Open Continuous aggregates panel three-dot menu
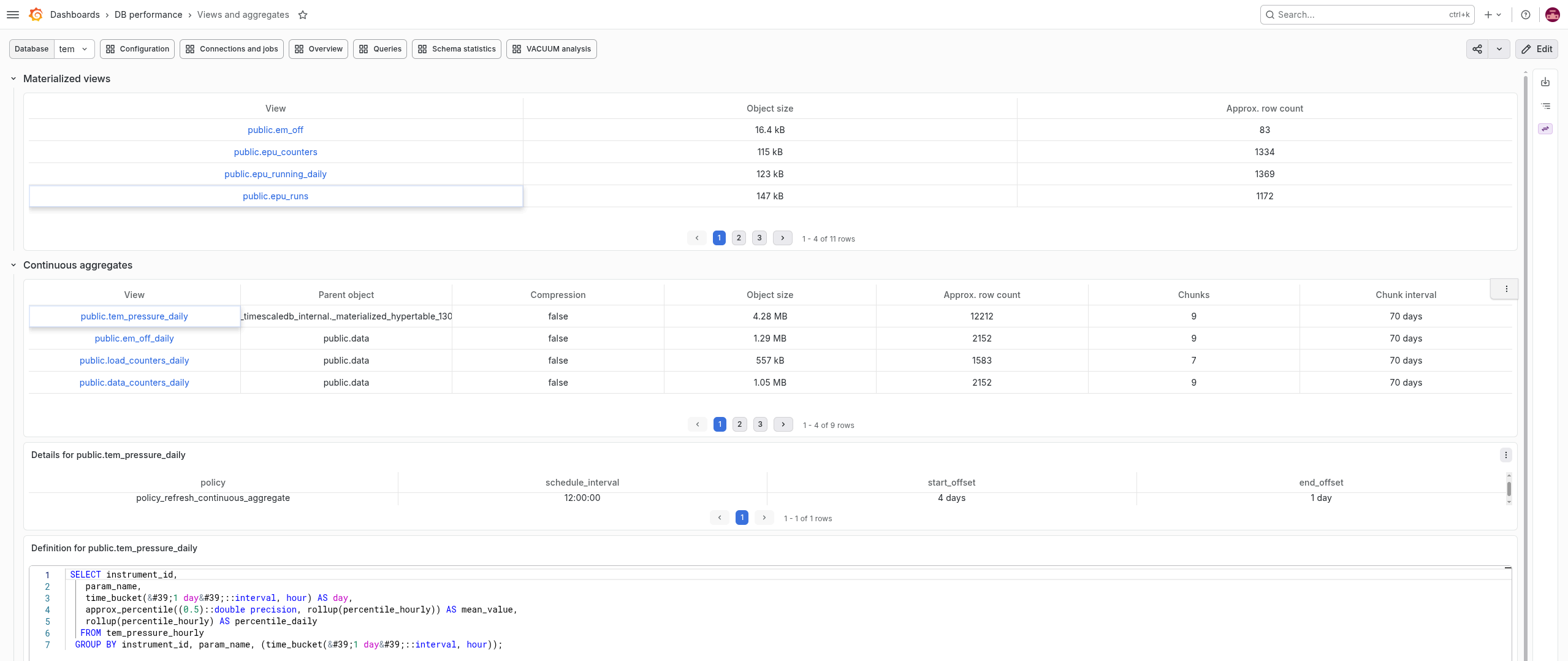The width and height of the screenshot is (1568, 661). point(1506,289)
